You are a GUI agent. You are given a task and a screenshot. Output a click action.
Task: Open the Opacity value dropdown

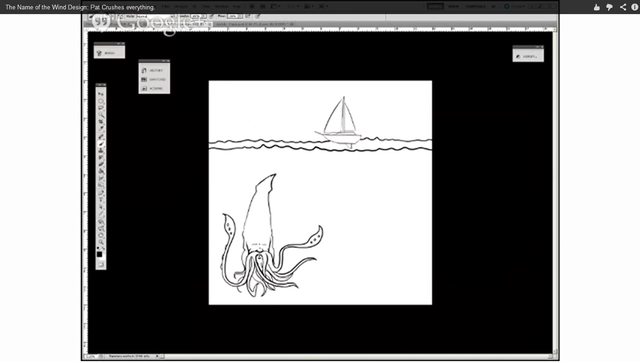197,16
